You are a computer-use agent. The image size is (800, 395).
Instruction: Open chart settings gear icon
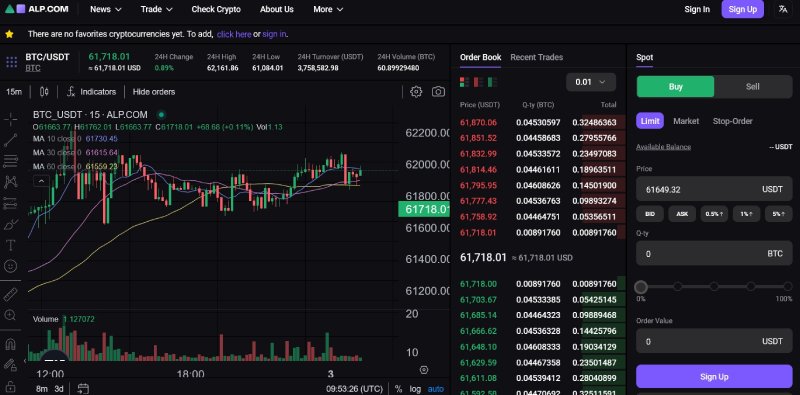pyautogui.click(x=416, y=92)
